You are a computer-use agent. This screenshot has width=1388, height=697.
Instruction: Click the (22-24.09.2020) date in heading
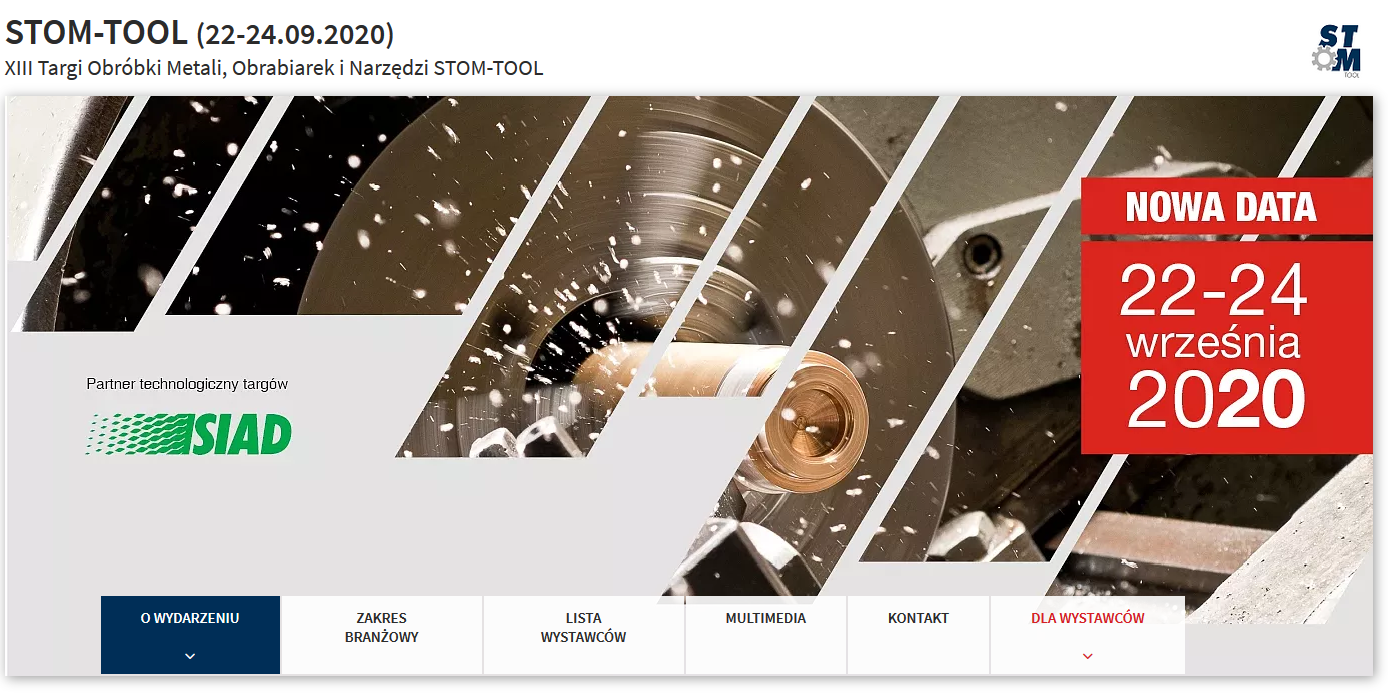[x=295, y=34]
